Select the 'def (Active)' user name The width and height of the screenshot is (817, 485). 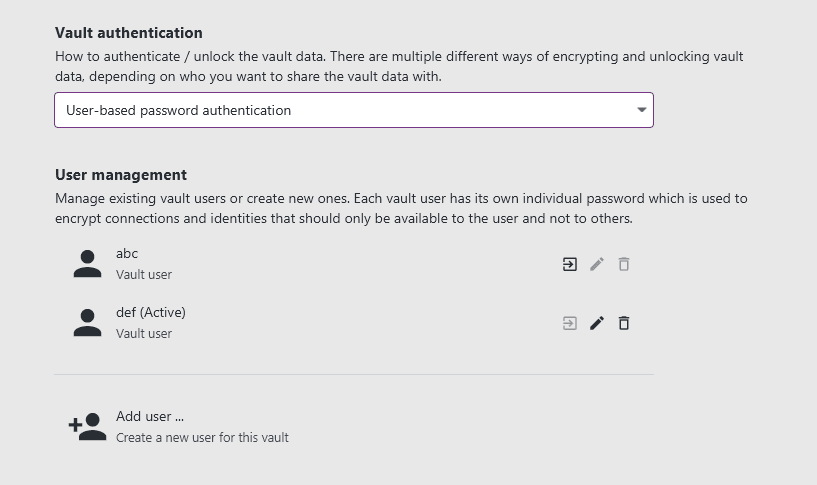coord(151,313)
